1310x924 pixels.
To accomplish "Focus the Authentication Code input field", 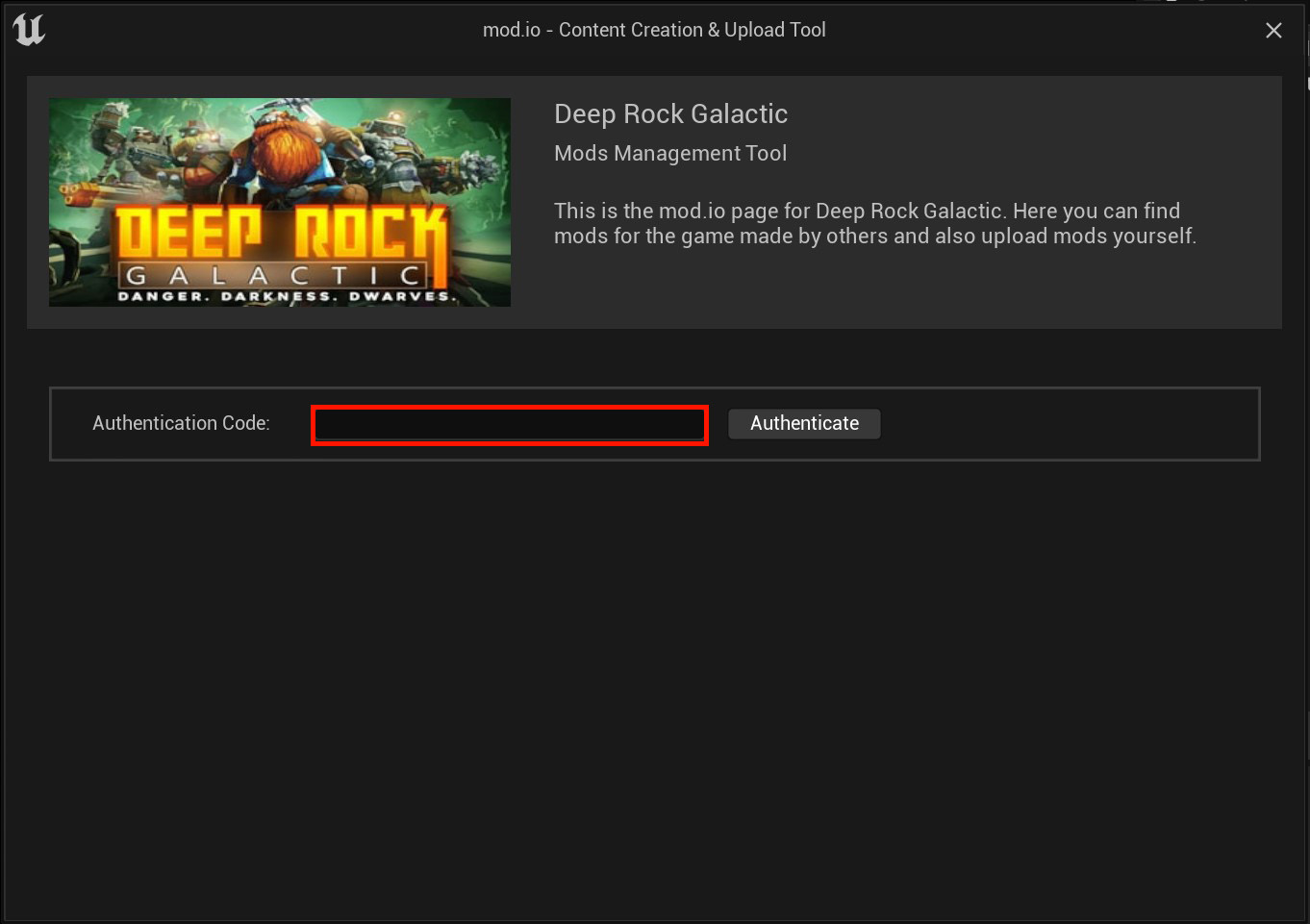I will coord(510,425).
